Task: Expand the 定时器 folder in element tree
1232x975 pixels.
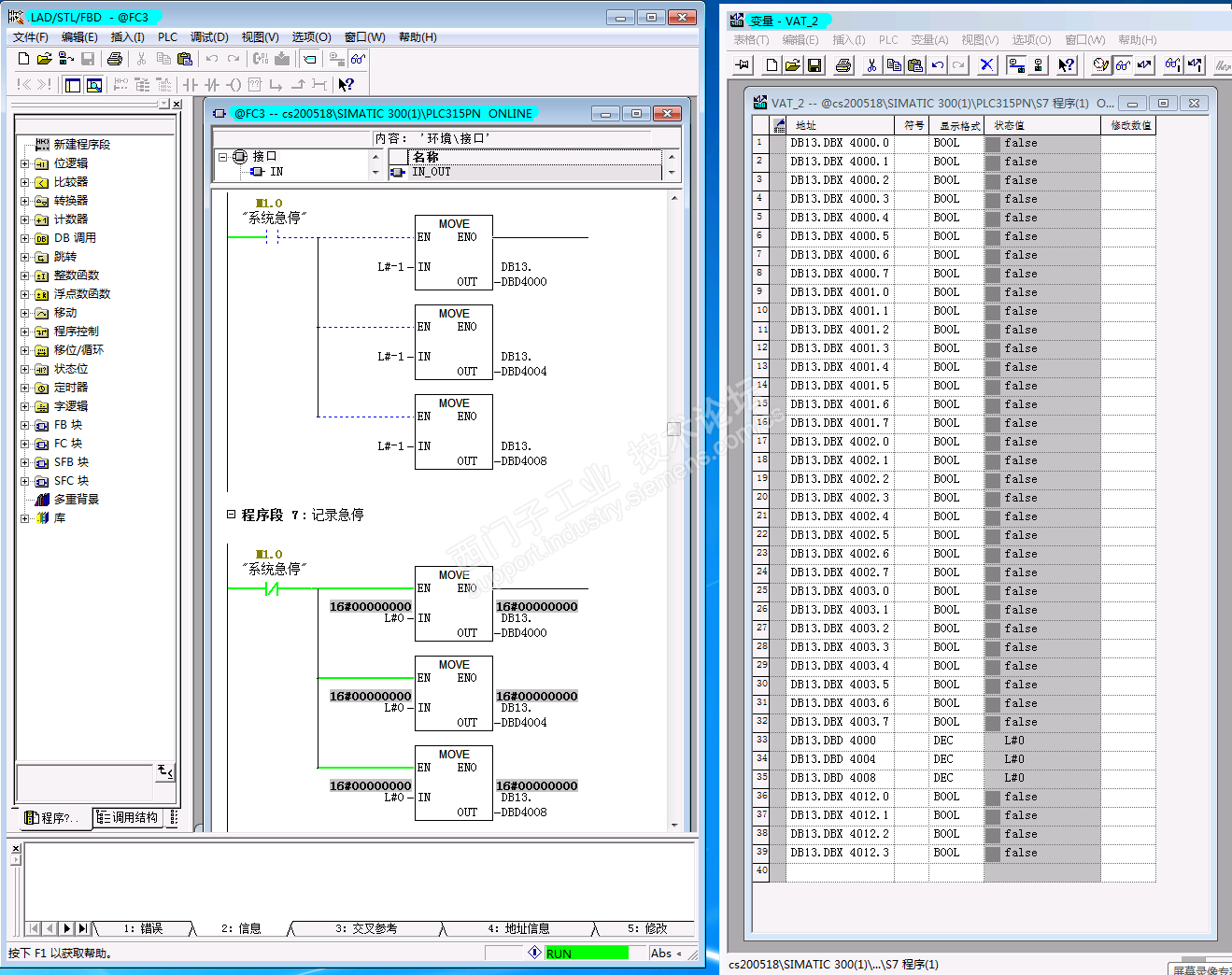Action: click(25, 388)
